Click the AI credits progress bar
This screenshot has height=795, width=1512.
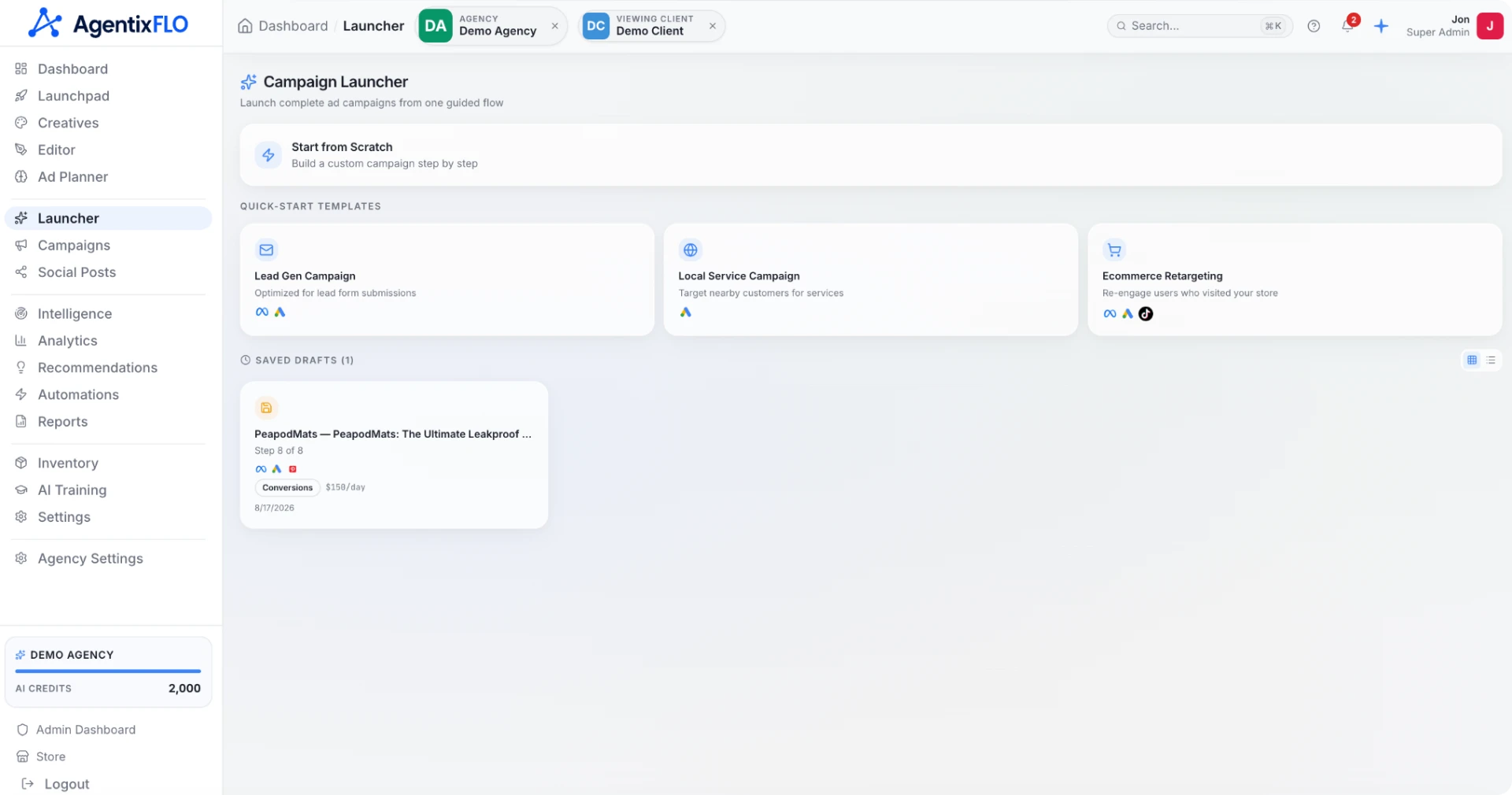click(108, 671)
